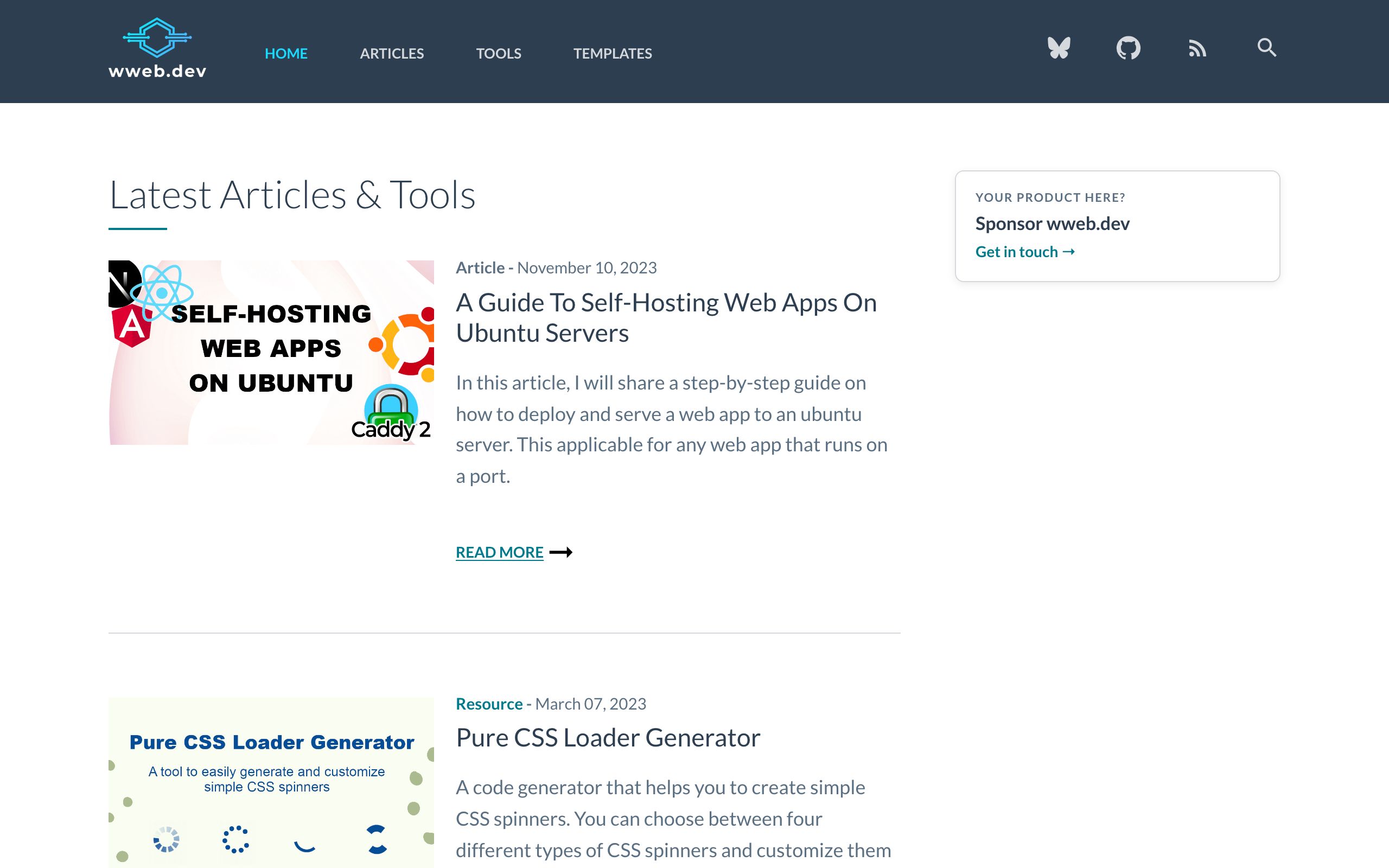Click the March 07, 2023 date
This screenshot has height=868, width=1389.
(591, 704)
